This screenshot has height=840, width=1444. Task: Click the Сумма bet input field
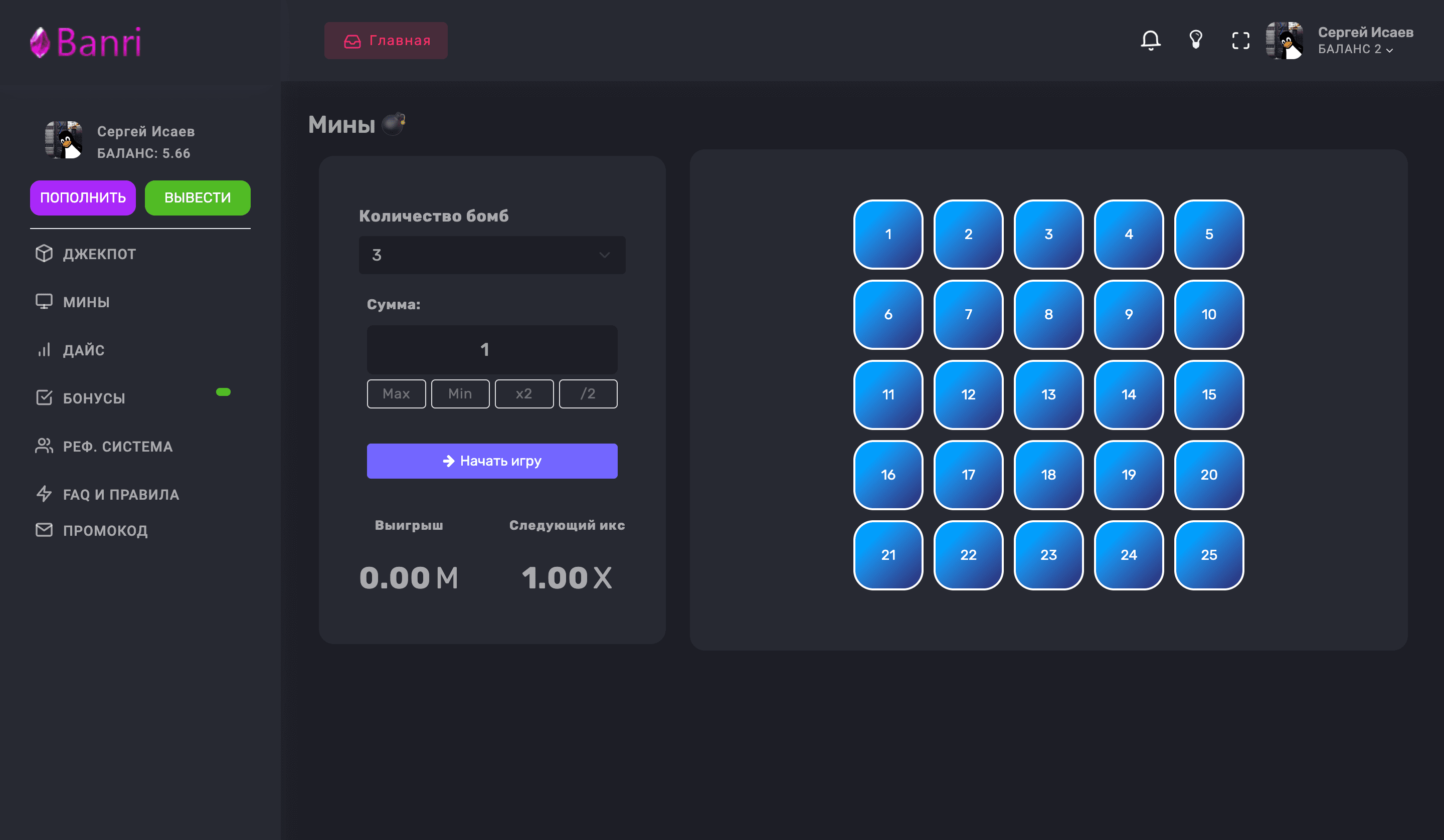[x=492, y=349]
